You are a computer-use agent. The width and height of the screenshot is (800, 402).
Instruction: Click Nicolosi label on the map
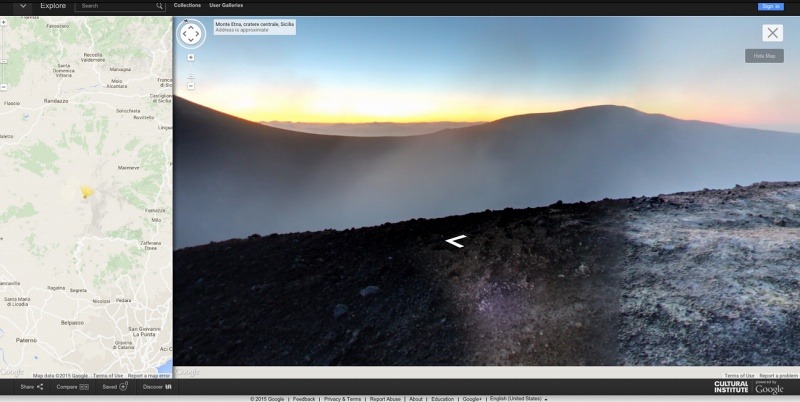click(101, 302)
